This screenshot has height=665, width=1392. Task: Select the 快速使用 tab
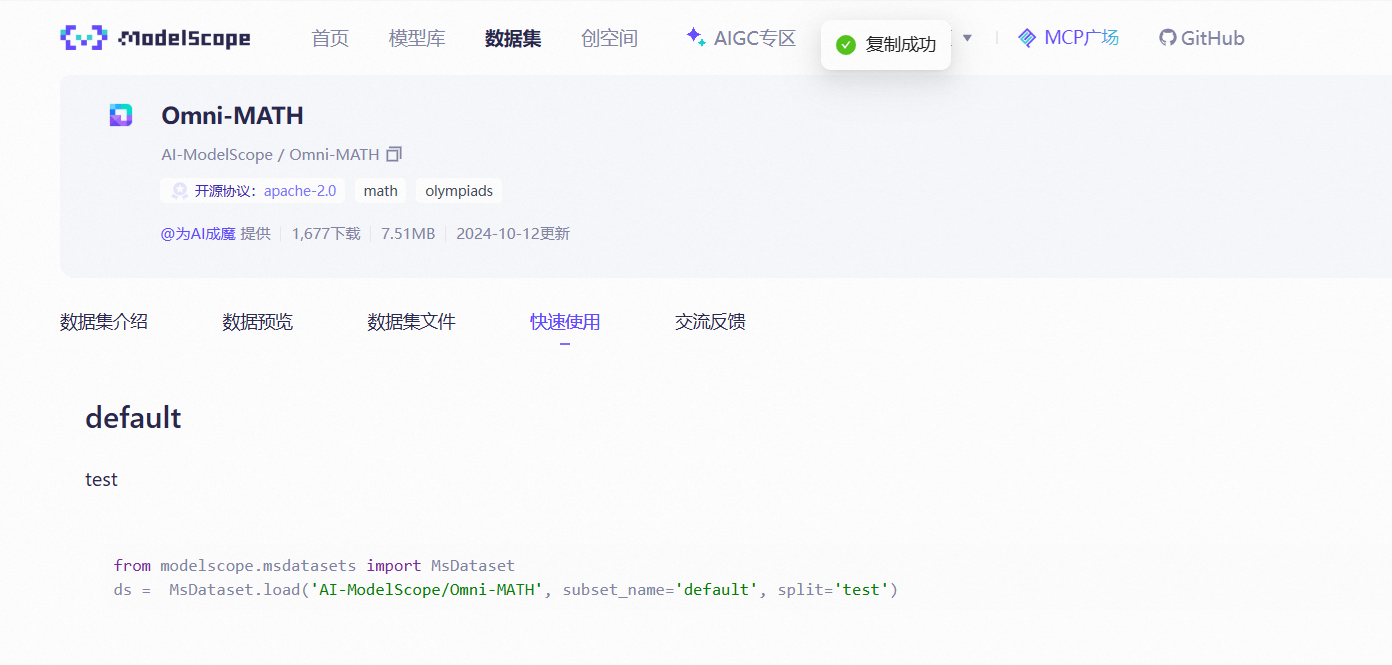(565, 322)
